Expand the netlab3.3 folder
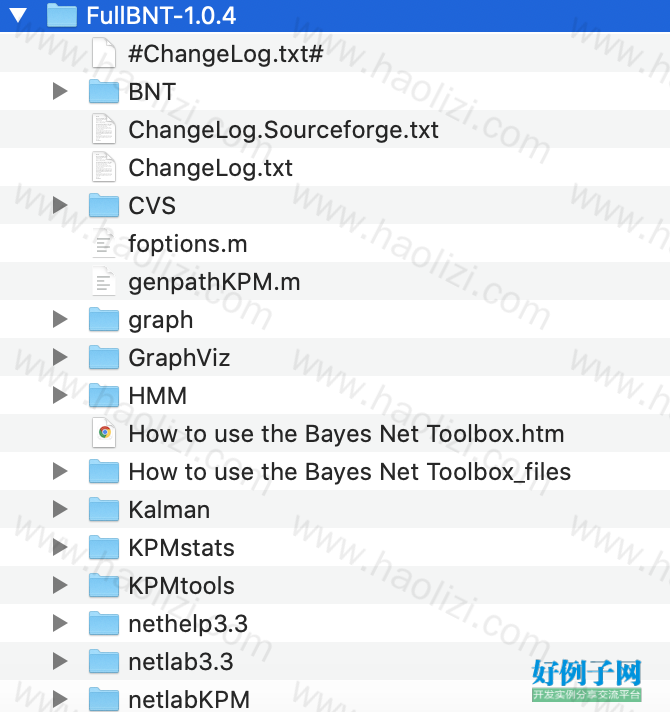The image size is (670, 712). [60, 661]
